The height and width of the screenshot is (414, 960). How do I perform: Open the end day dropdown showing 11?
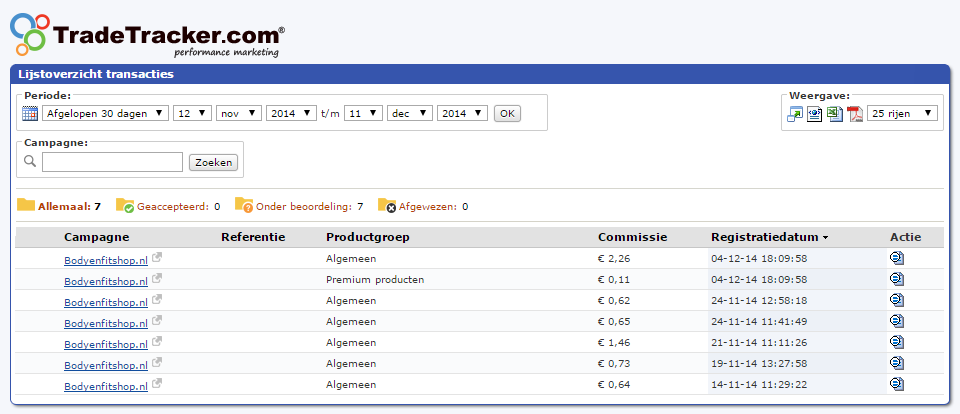click(364, 113)
